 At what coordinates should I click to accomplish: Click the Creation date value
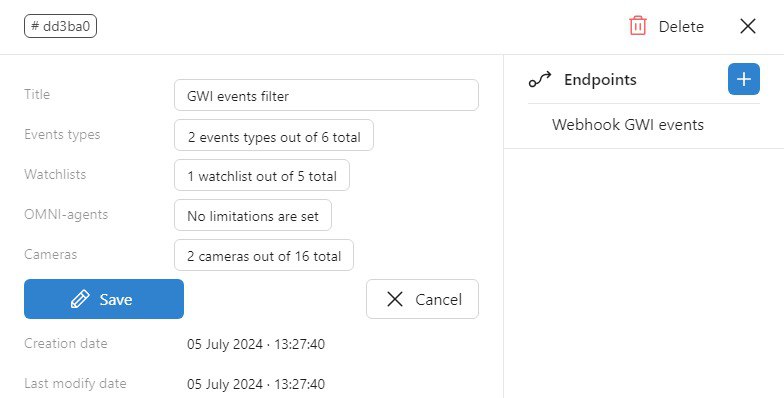click(256, 344)
